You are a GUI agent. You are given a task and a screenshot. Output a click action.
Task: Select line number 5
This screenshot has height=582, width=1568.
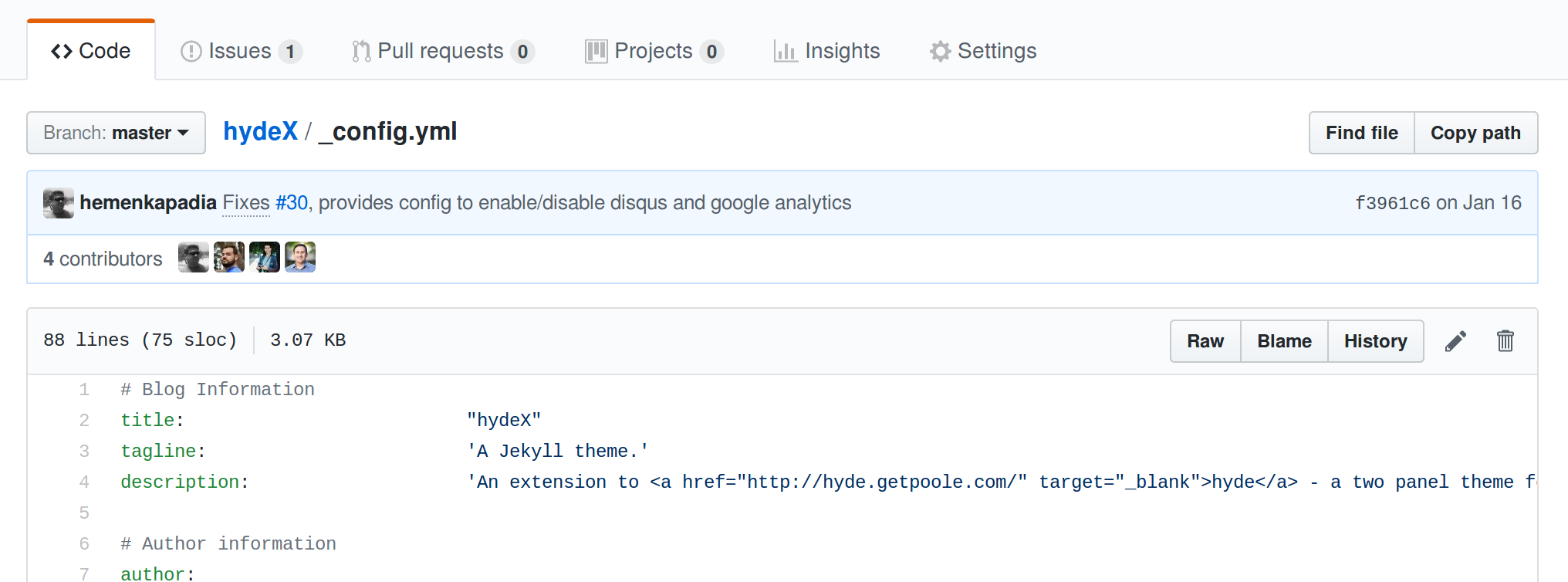(84, 513)
